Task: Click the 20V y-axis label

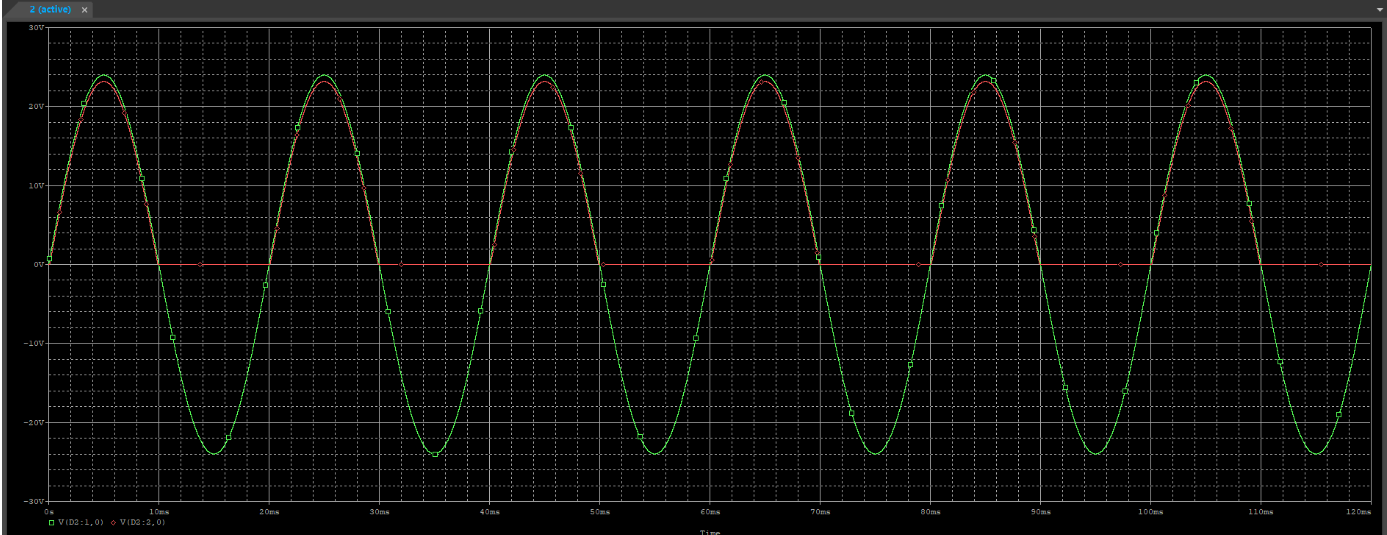Action: pos(36,106)
